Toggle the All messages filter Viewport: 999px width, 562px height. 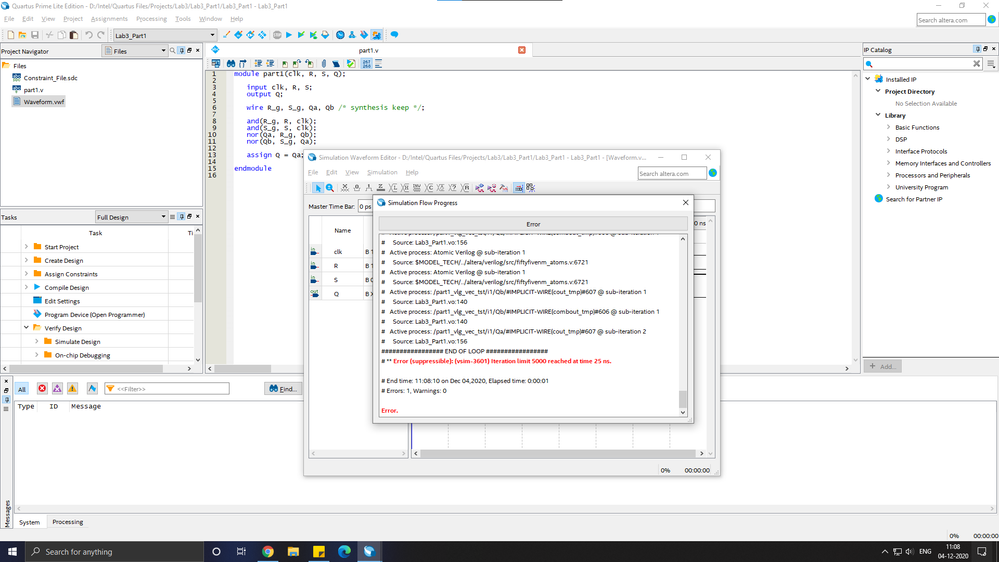point(22,389)
